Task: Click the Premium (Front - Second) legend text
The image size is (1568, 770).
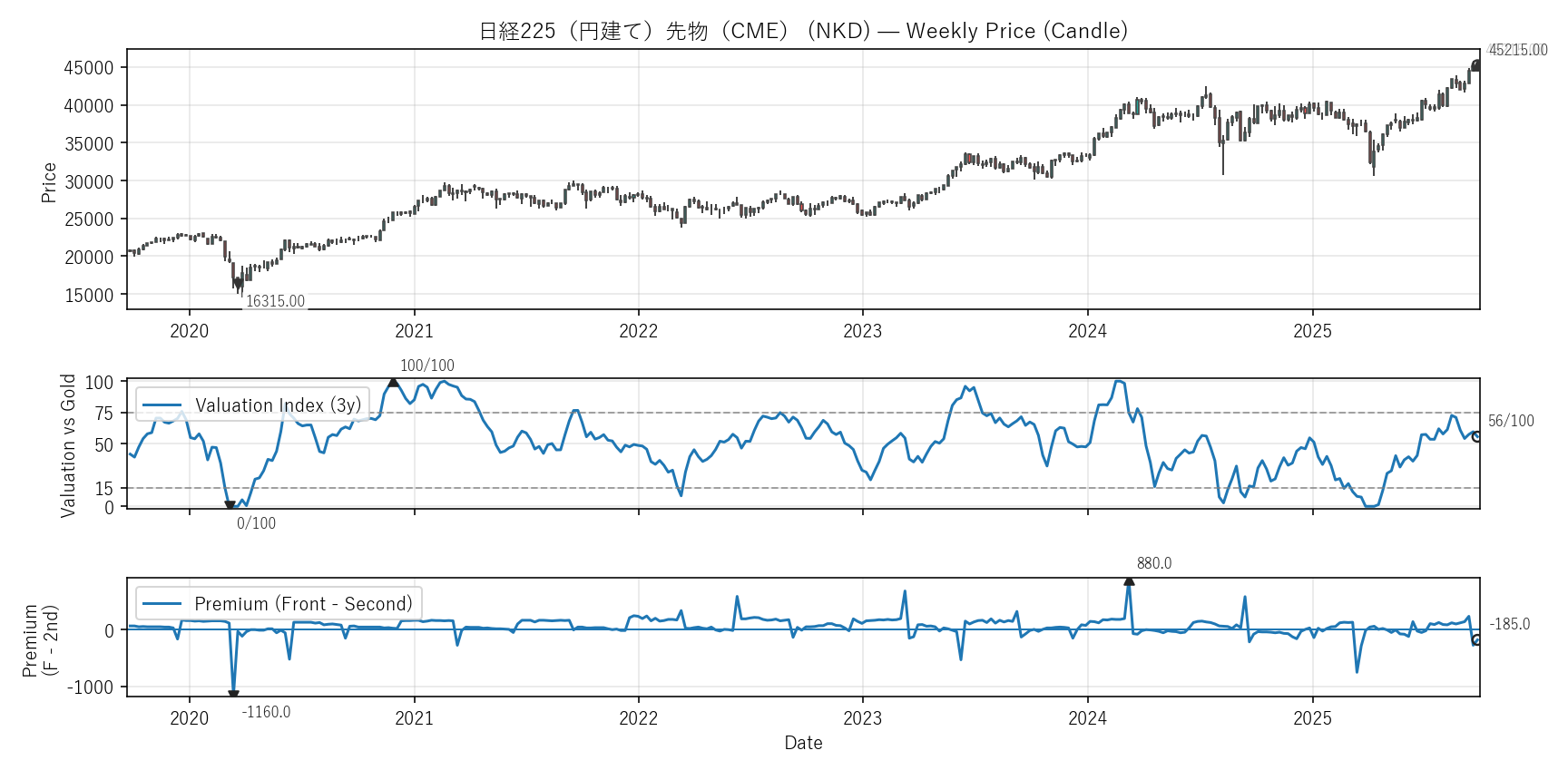Action: (x=303, y=604)
